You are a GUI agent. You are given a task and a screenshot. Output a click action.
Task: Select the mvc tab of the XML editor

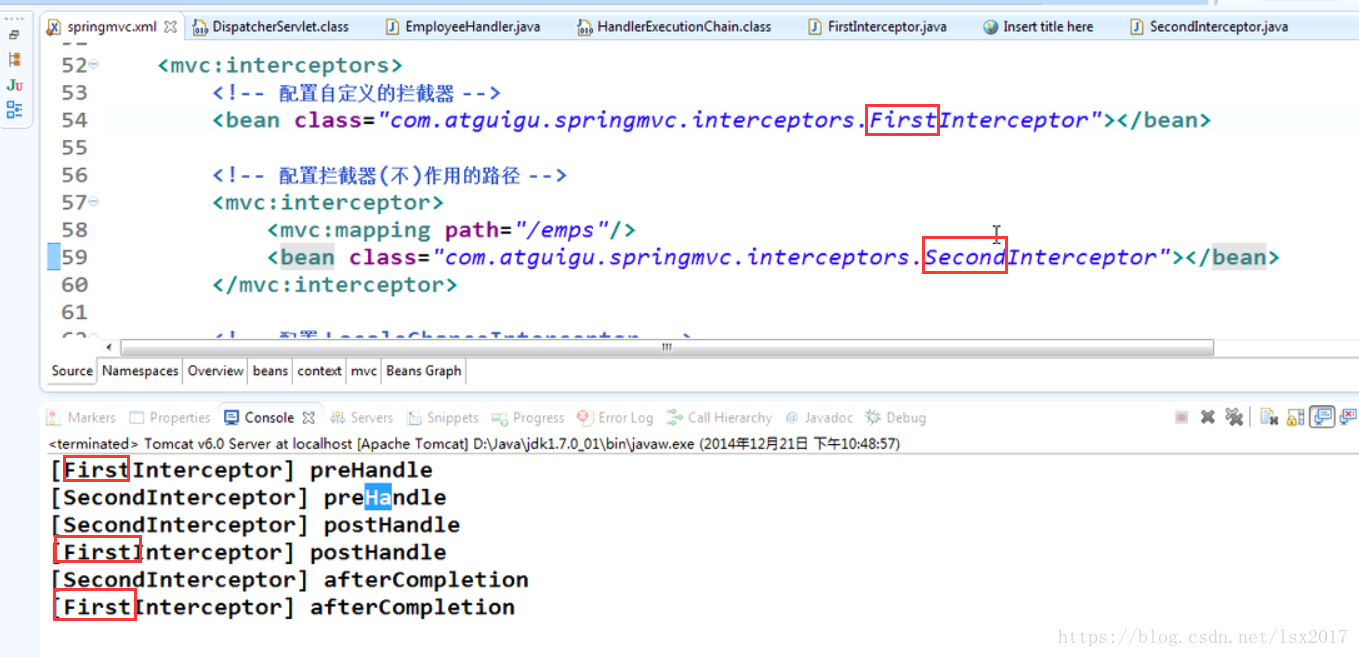(x=363, y=371)
